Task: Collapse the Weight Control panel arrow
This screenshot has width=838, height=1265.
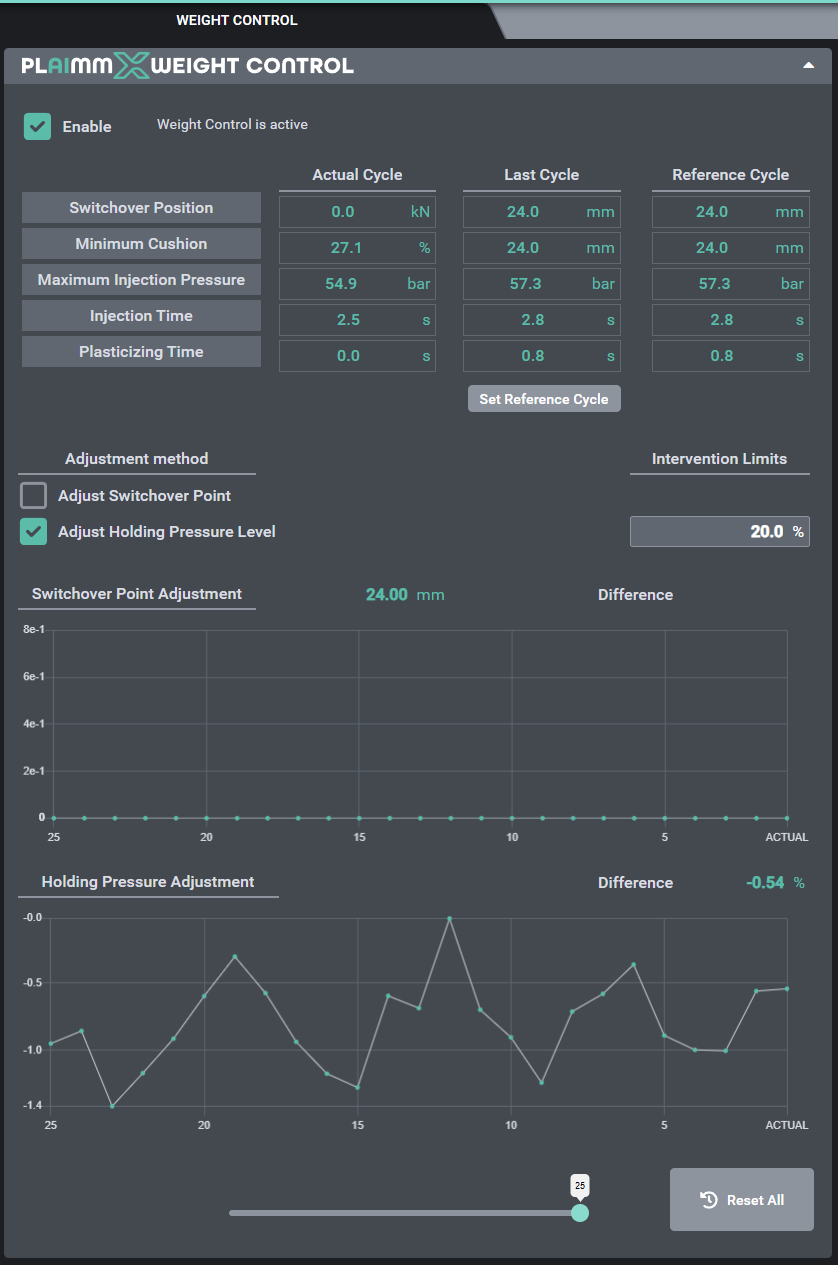Action: [x=808, y=66]
